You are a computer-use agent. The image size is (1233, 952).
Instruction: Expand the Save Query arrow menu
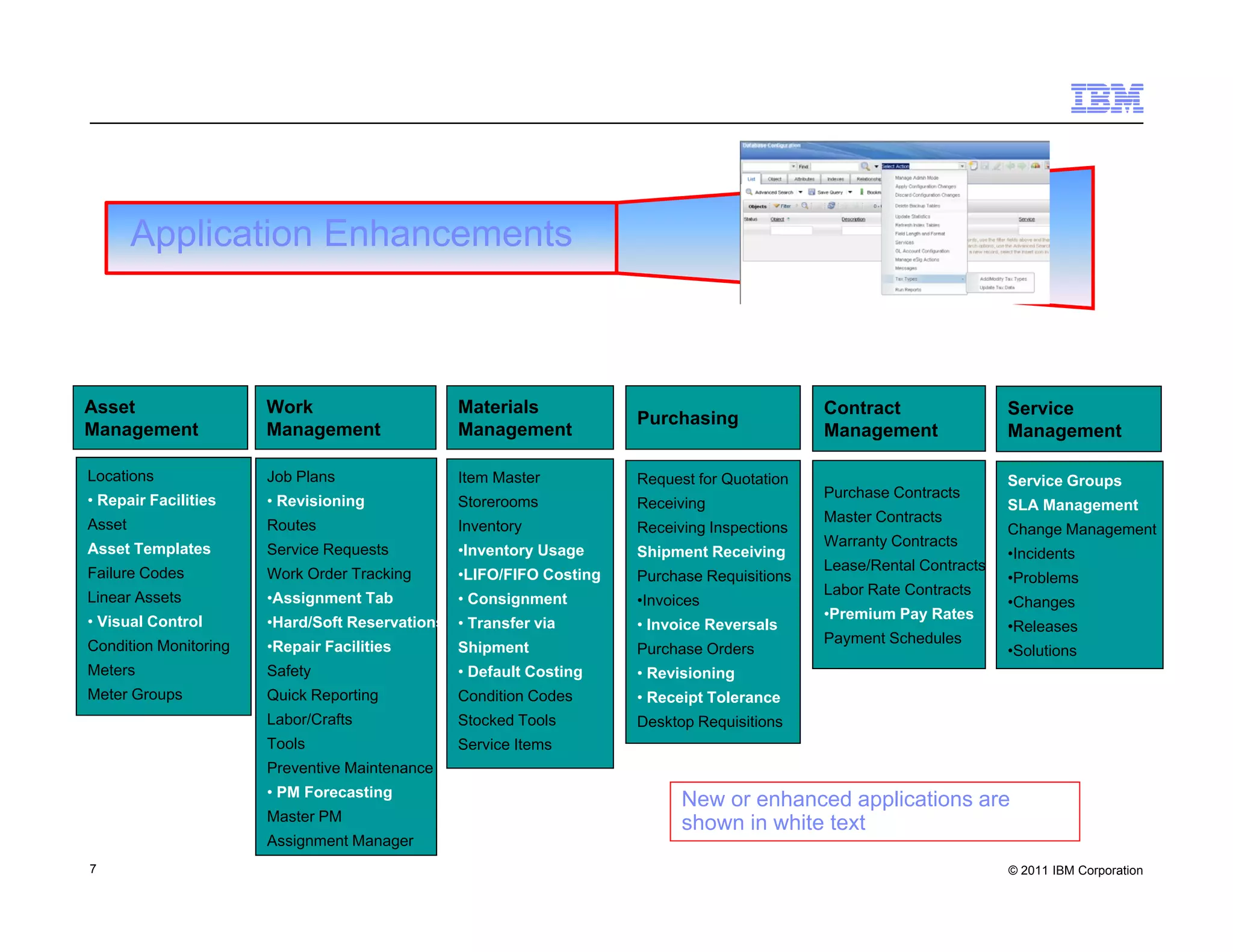pyautogui.click(x=850, y=192)
